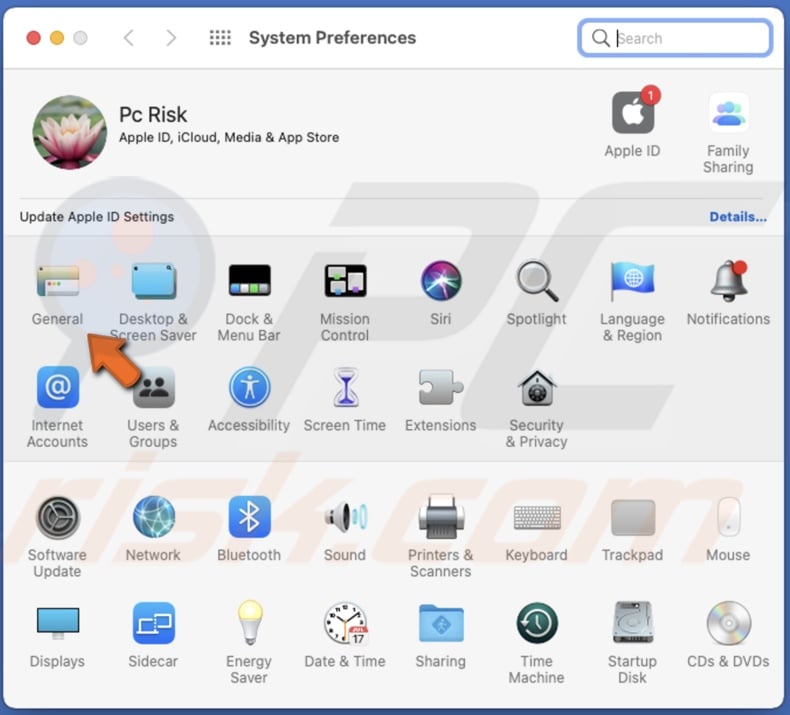Image resolution: width=790 pixels, height=715 pixels.
Task: Close the System Preferences window
Action: (34, 38)
